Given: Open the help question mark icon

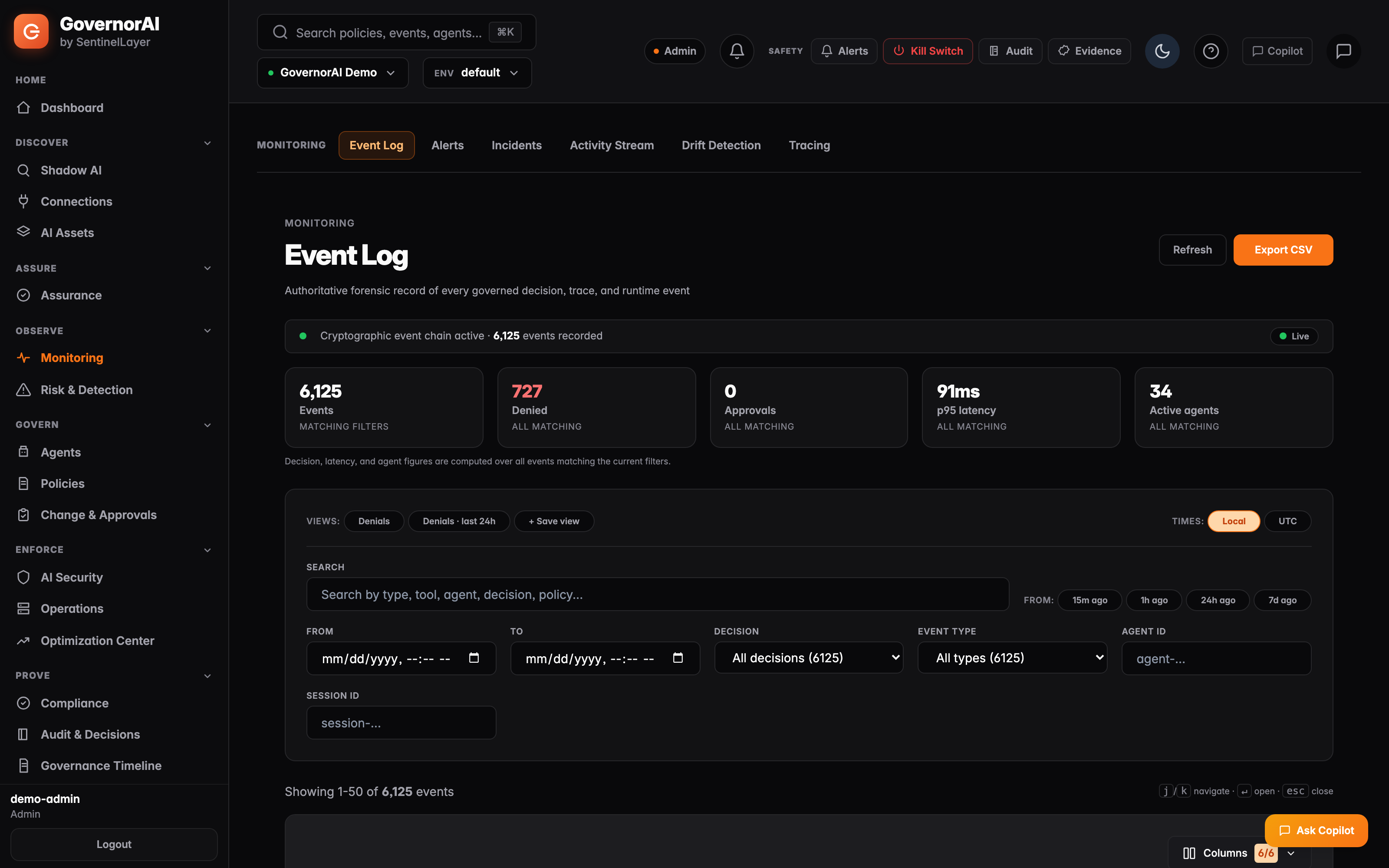Looking at the screenshot, I should [x=1211, y=51].
